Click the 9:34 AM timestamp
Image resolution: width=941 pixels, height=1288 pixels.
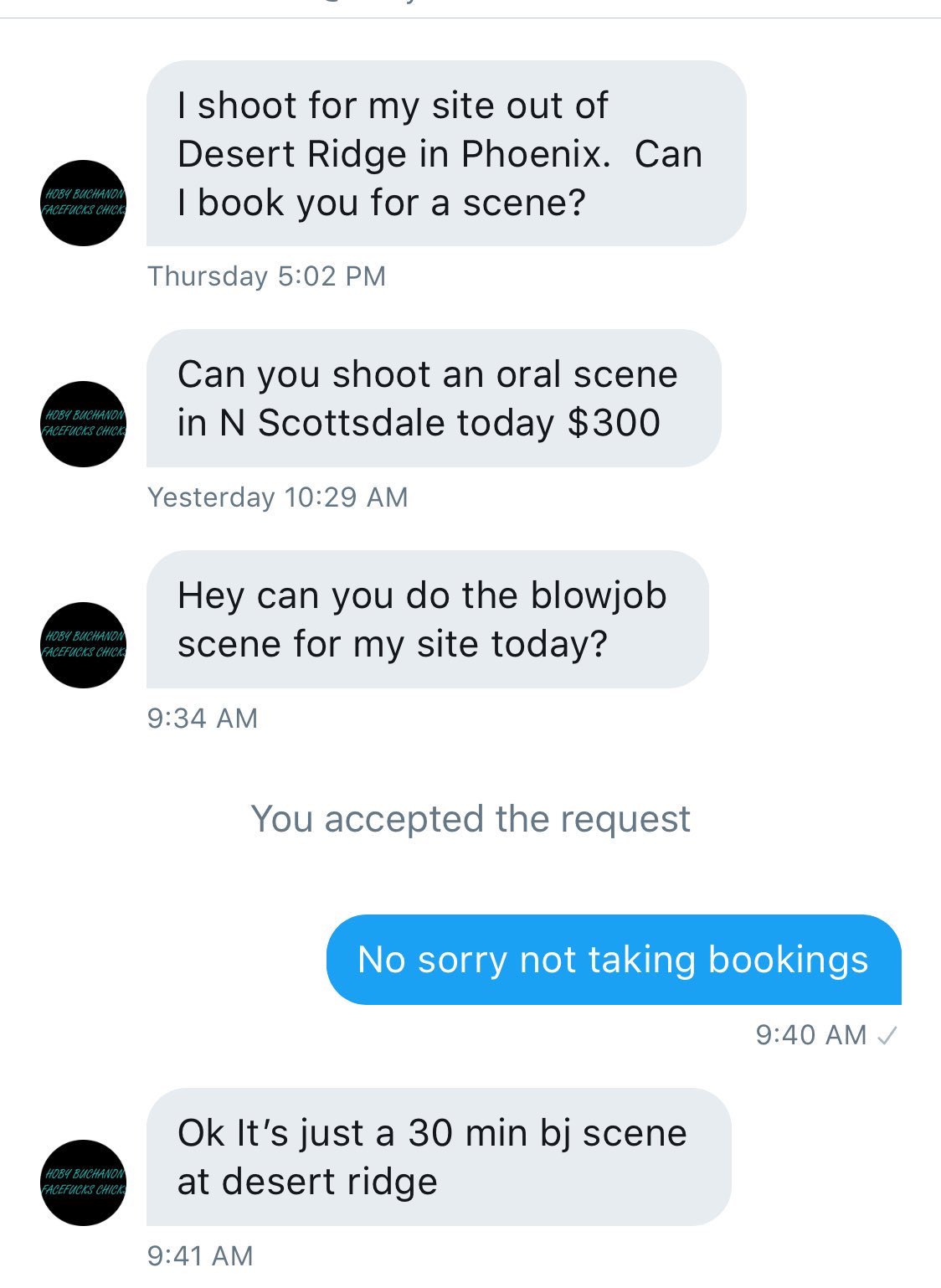click(x=202, y=718)
